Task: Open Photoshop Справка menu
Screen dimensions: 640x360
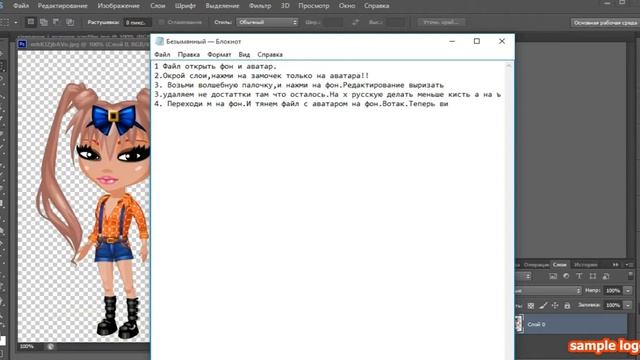Action: tap(376, 6)
